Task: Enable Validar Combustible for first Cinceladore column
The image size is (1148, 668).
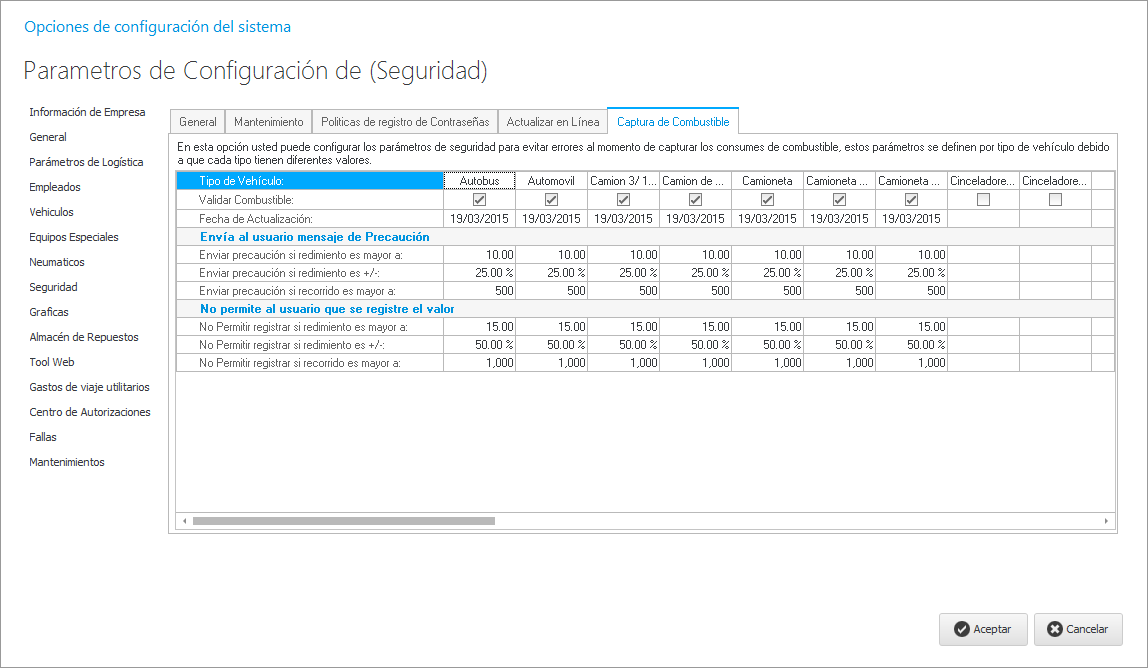Action: point(983,200)
